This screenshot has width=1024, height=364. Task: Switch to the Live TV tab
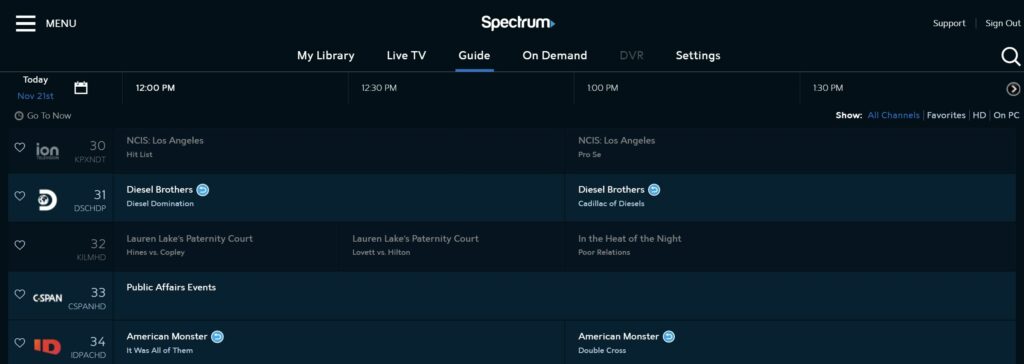click(406, 56)
